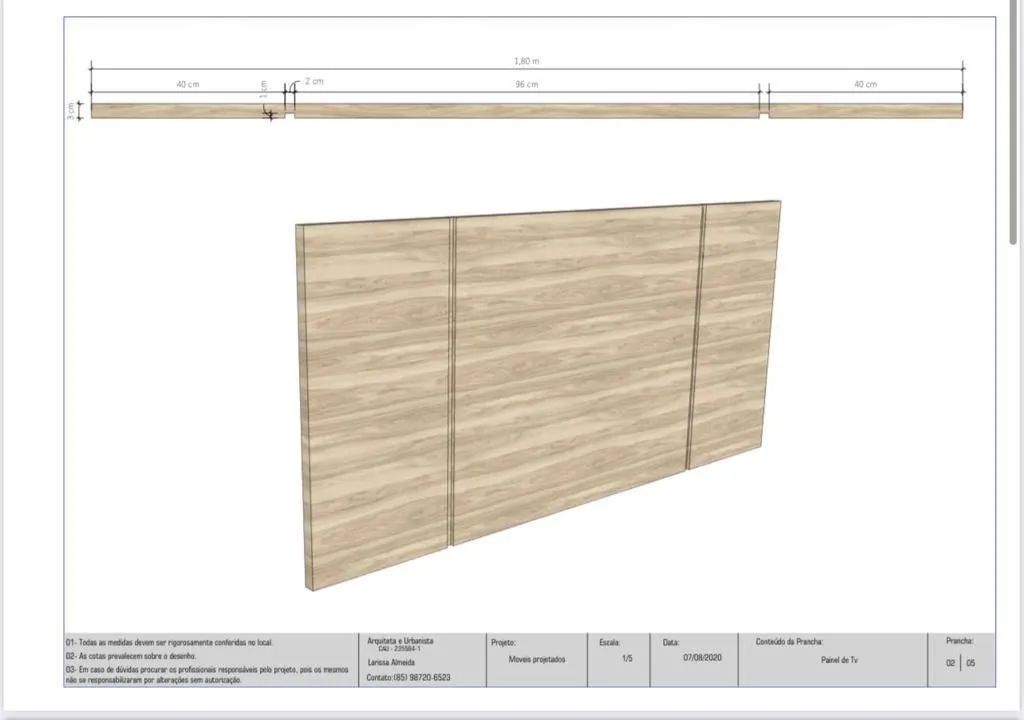This screenshot has height=720, width=1024.
Task: Click the 1,80 m total width dimension label
Action: point(526,61)
